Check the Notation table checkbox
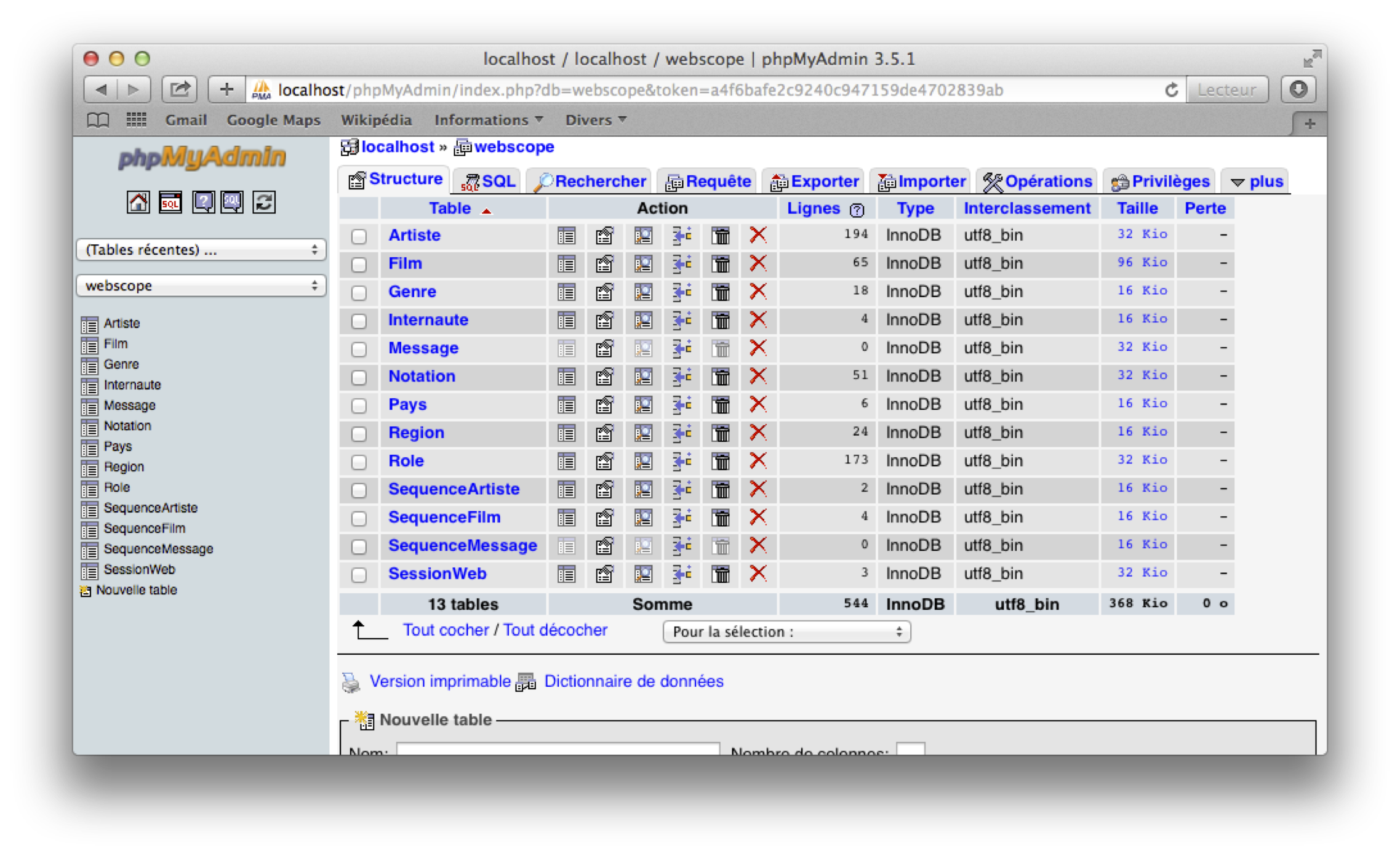The width and height of the screenshot is (1400, 856). pos(359,377)
